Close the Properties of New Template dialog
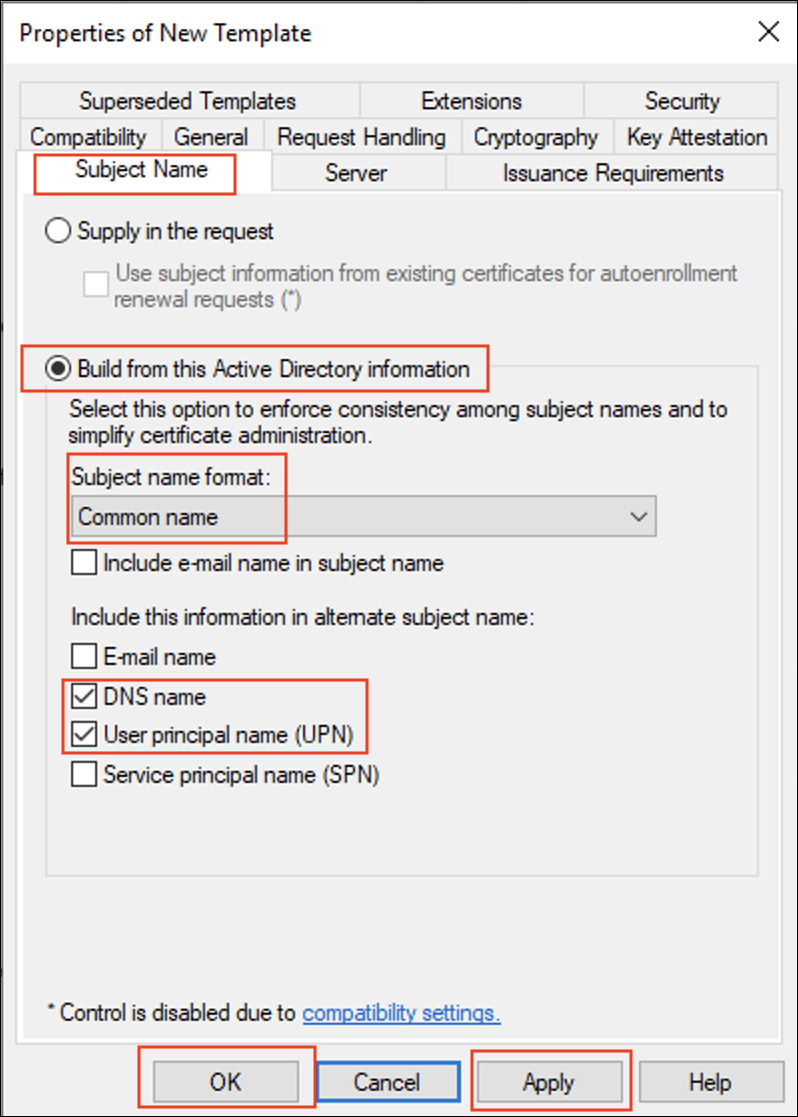This screenshot has width=798, height=1117. click(768, 32)
